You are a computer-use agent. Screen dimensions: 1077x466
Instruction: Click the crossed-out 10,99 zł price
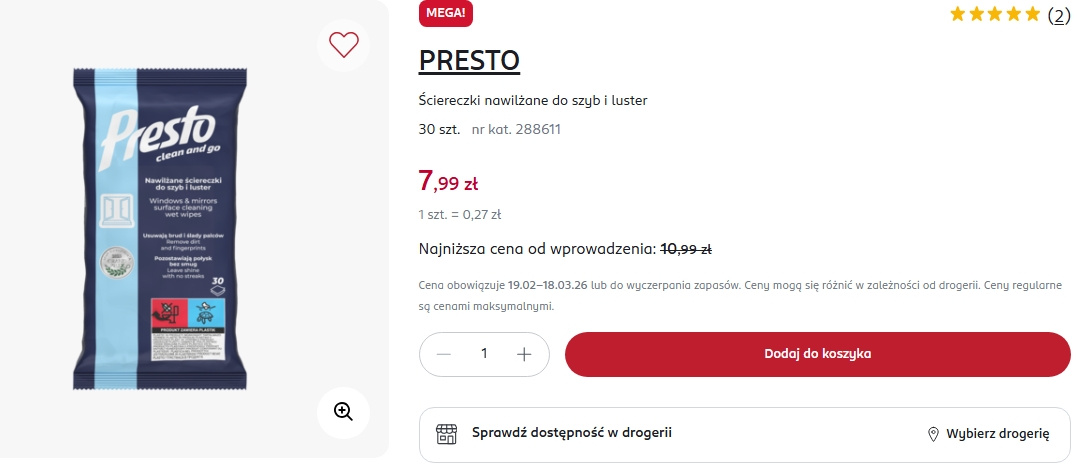(x=685, y=249)
